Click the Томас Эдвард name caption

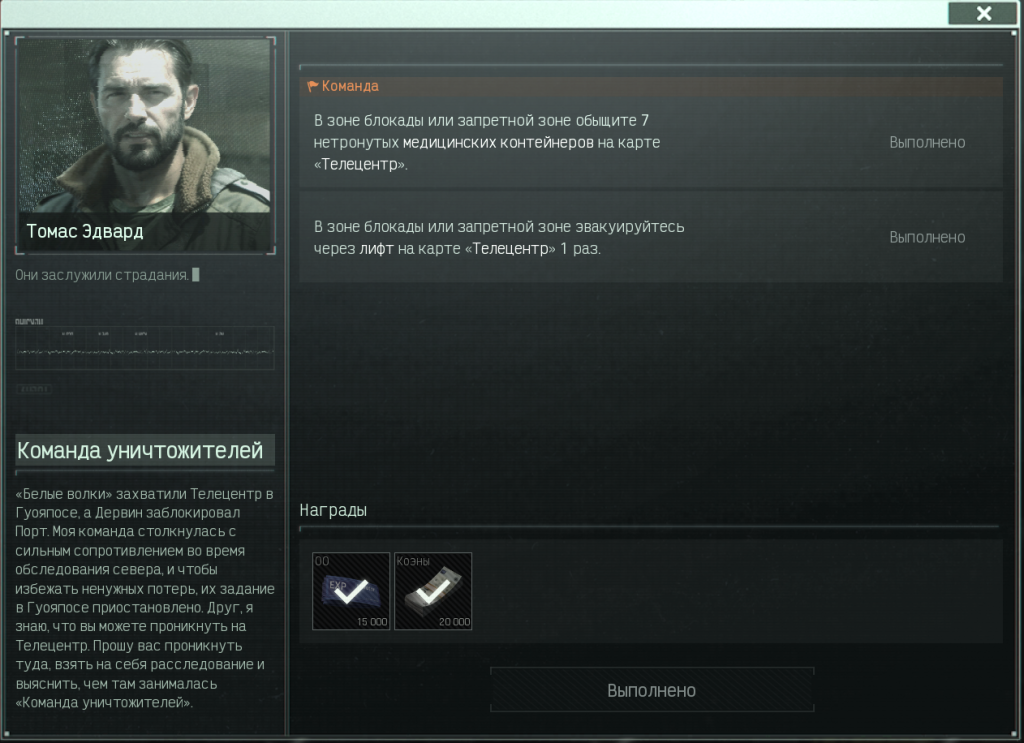click(x=85, y=231)
